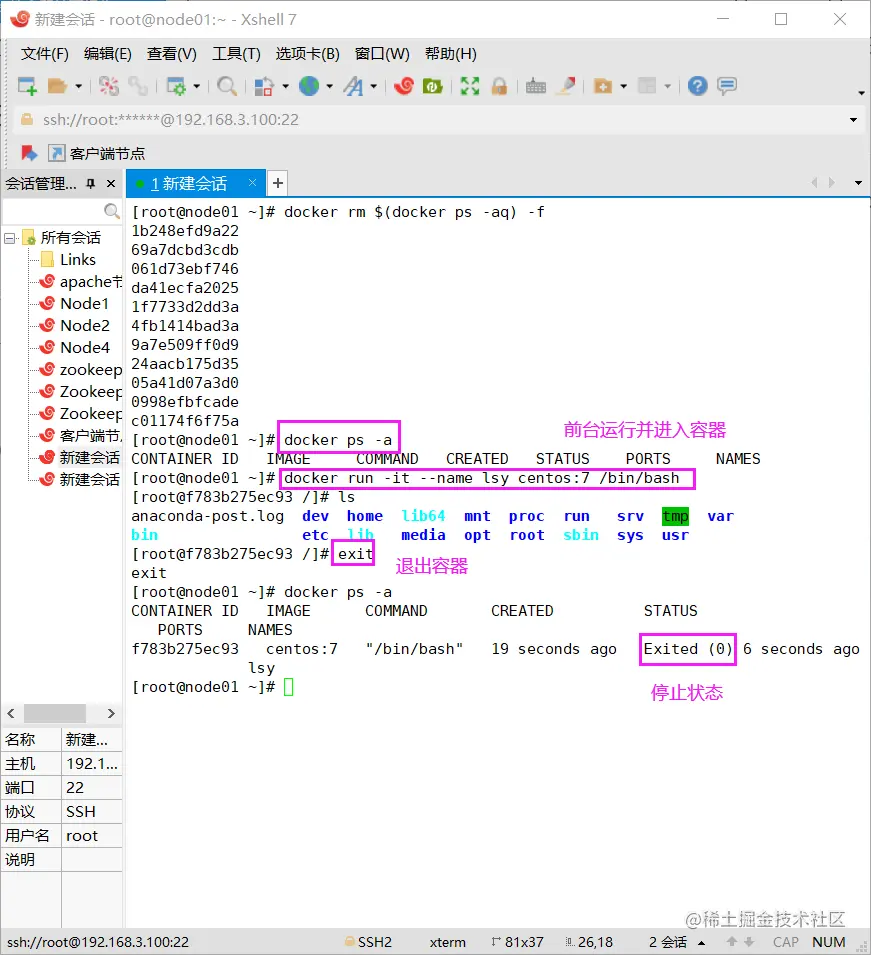This screenshot has width=871, height=955.
Task: Open the 窗口(W) menu
Action: (x=382, y=54)
